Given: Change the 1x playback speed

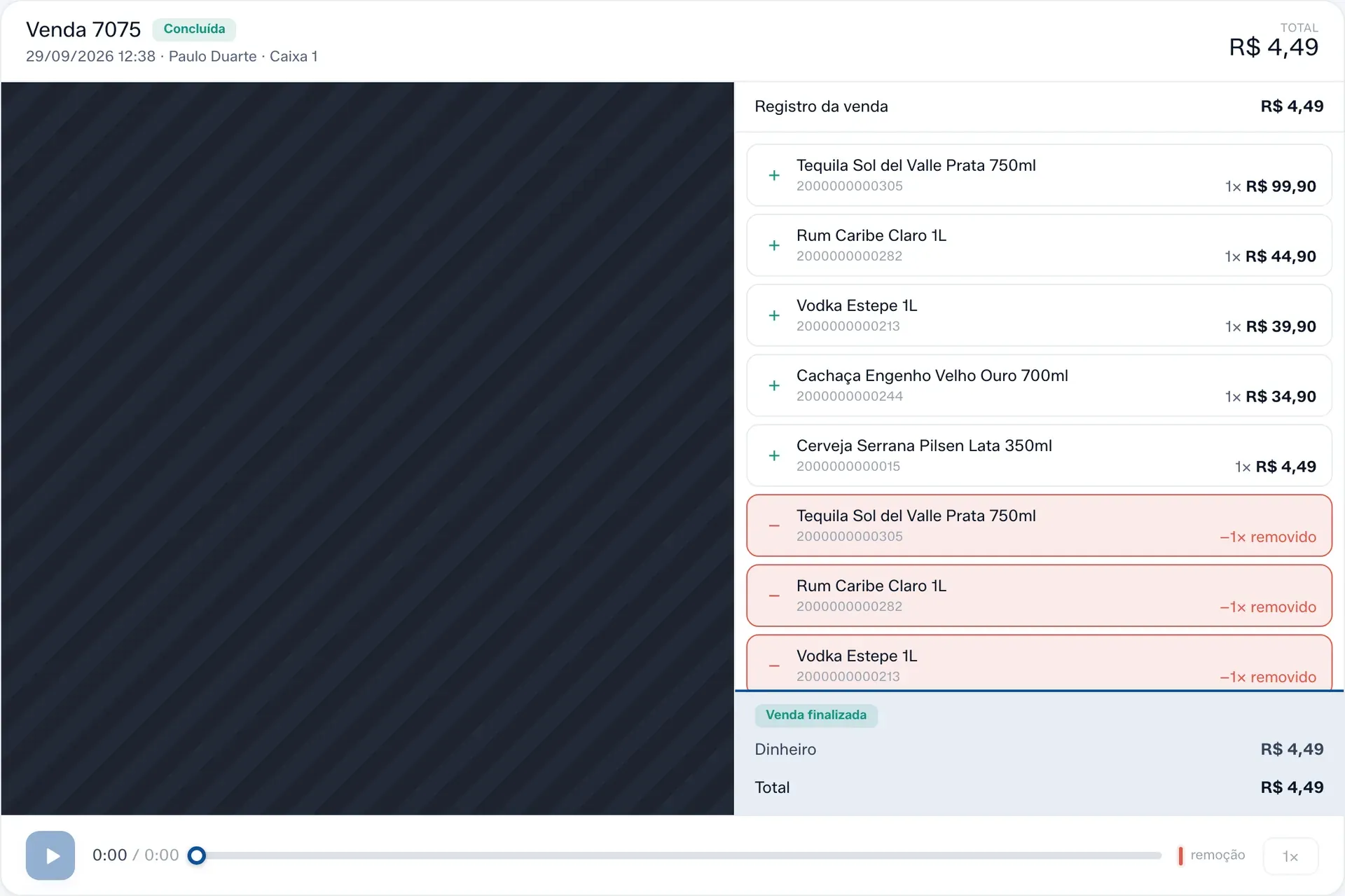Looking at the screenshot, I should click(1290, 856).
